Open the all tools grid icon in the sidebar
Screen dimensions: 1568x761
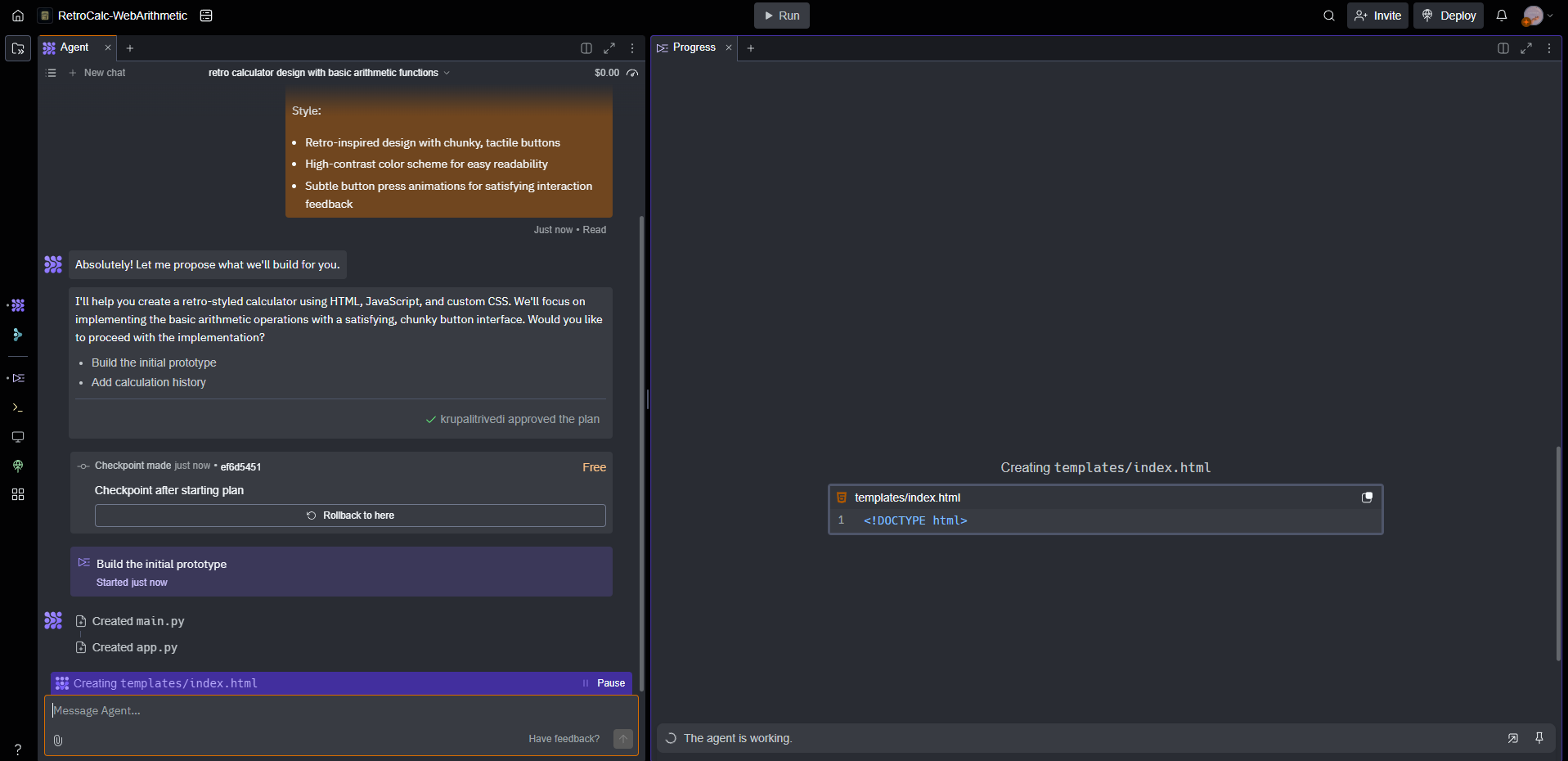tap(18, 494)
